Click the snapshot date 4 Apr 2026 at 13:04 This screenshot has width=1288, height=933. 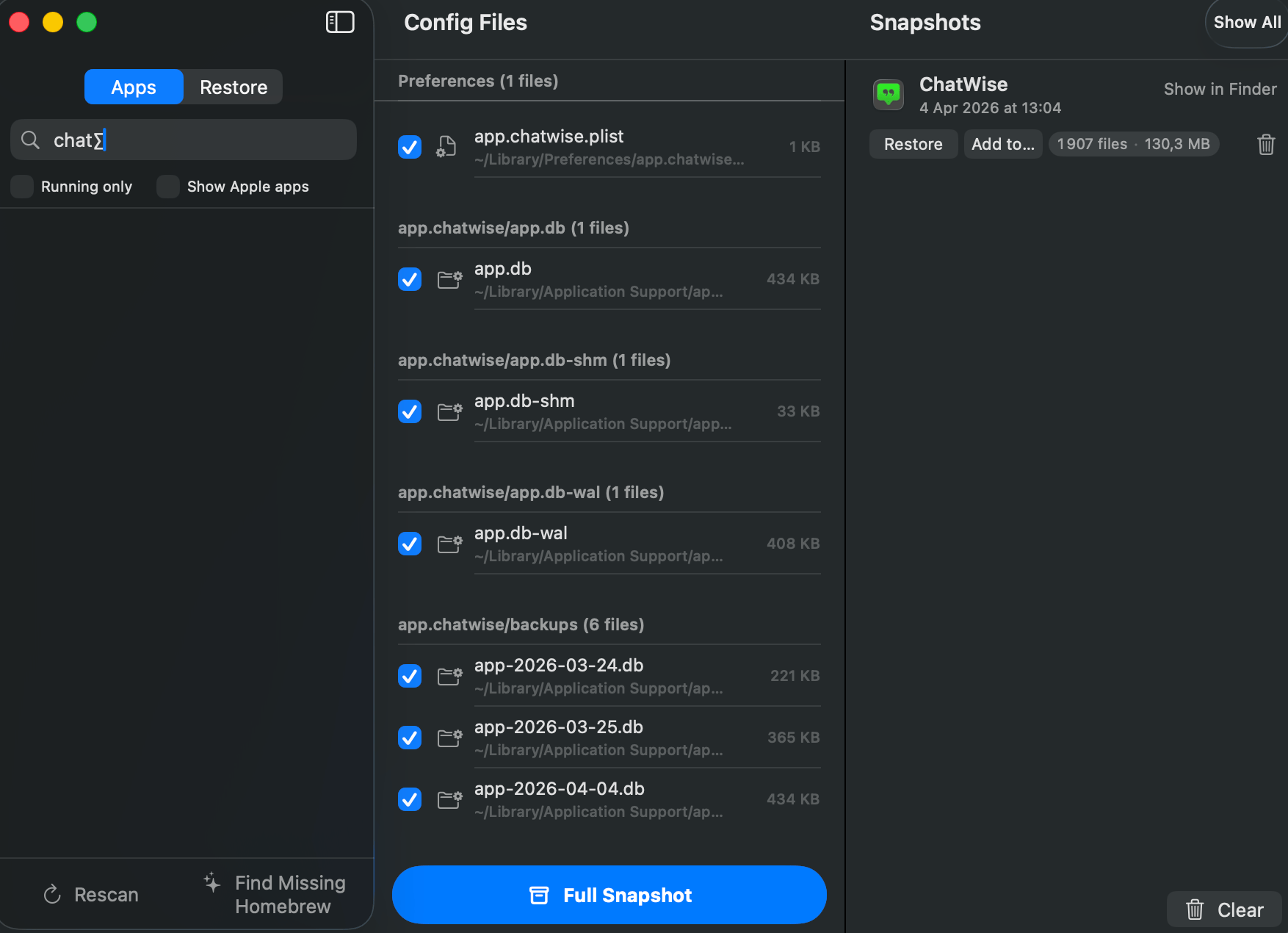click(x=990, y=108)
